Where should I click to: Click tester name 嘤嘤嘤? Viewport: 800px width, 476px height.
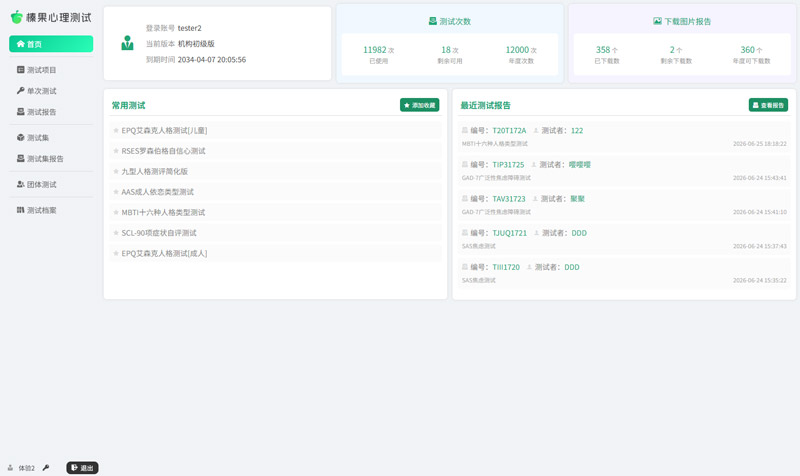[x=580, y=165]
